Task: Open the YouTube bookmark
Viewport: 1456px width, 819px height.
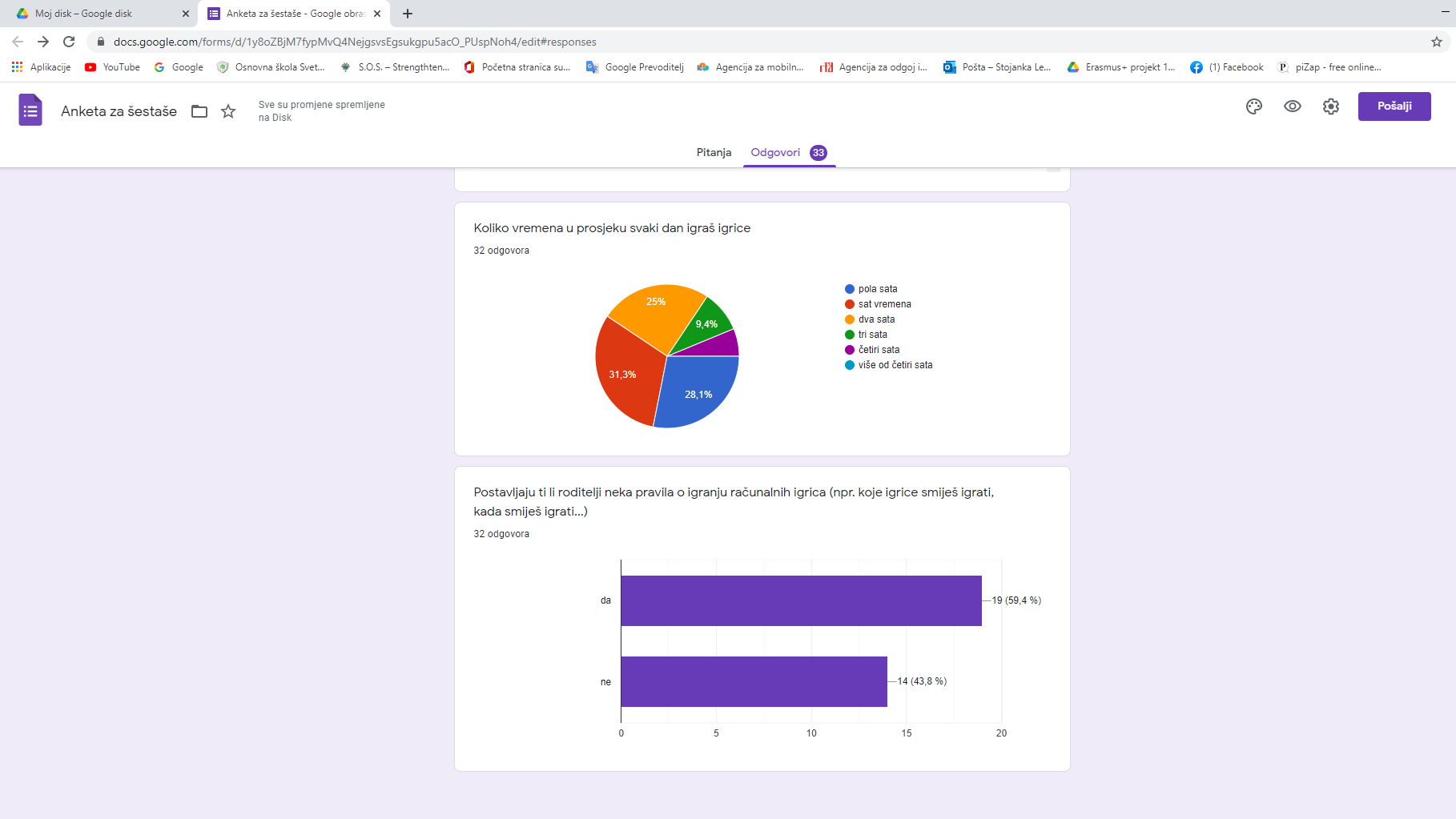Action: tap(113, 67)
